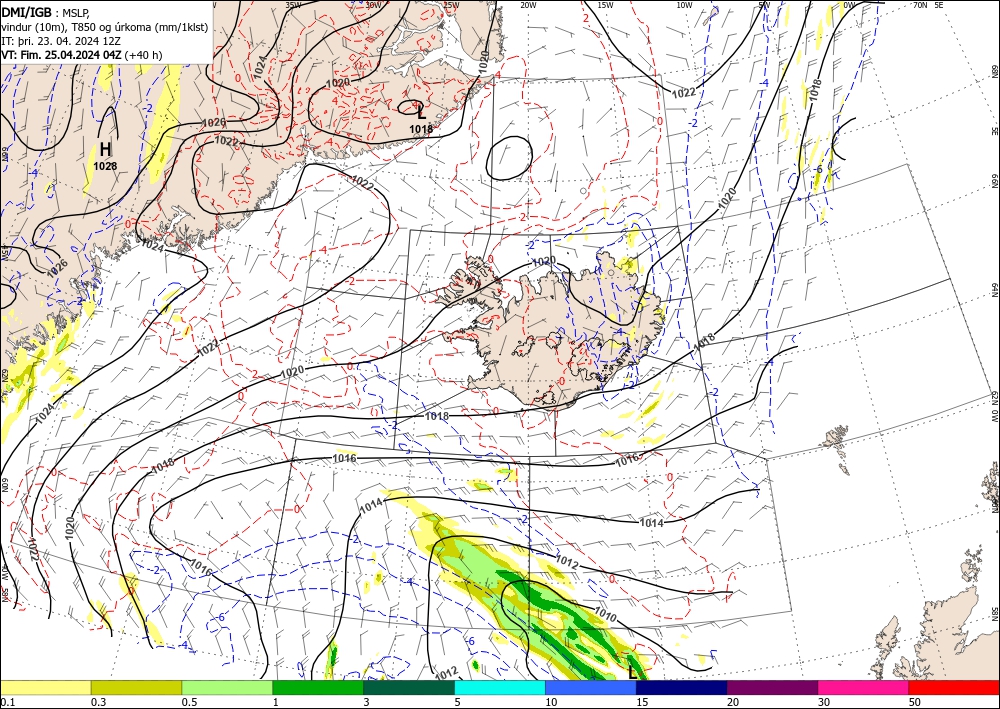Click the '1028' value under the H
Image resolution: width=1000 pixels, height=709 pixels.
[105, 166]
